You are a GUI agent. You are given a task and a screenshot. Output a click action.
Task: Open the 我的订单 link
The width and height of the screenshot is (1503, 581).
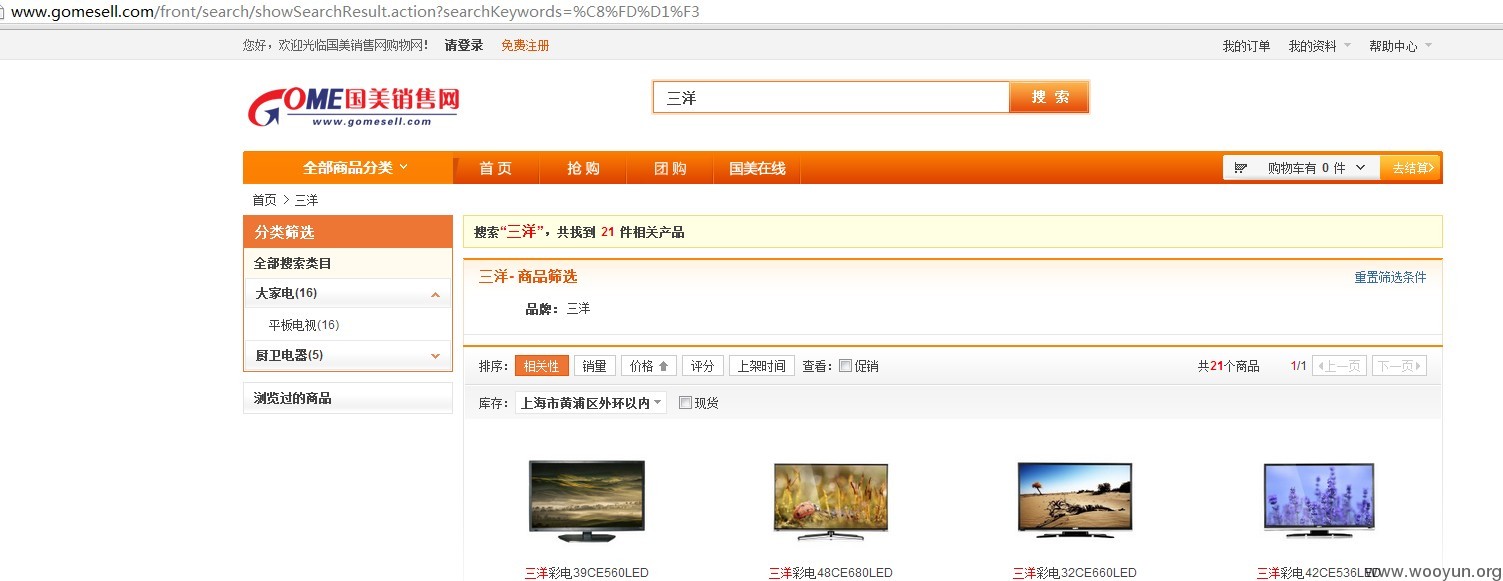tap(1246, 46)
